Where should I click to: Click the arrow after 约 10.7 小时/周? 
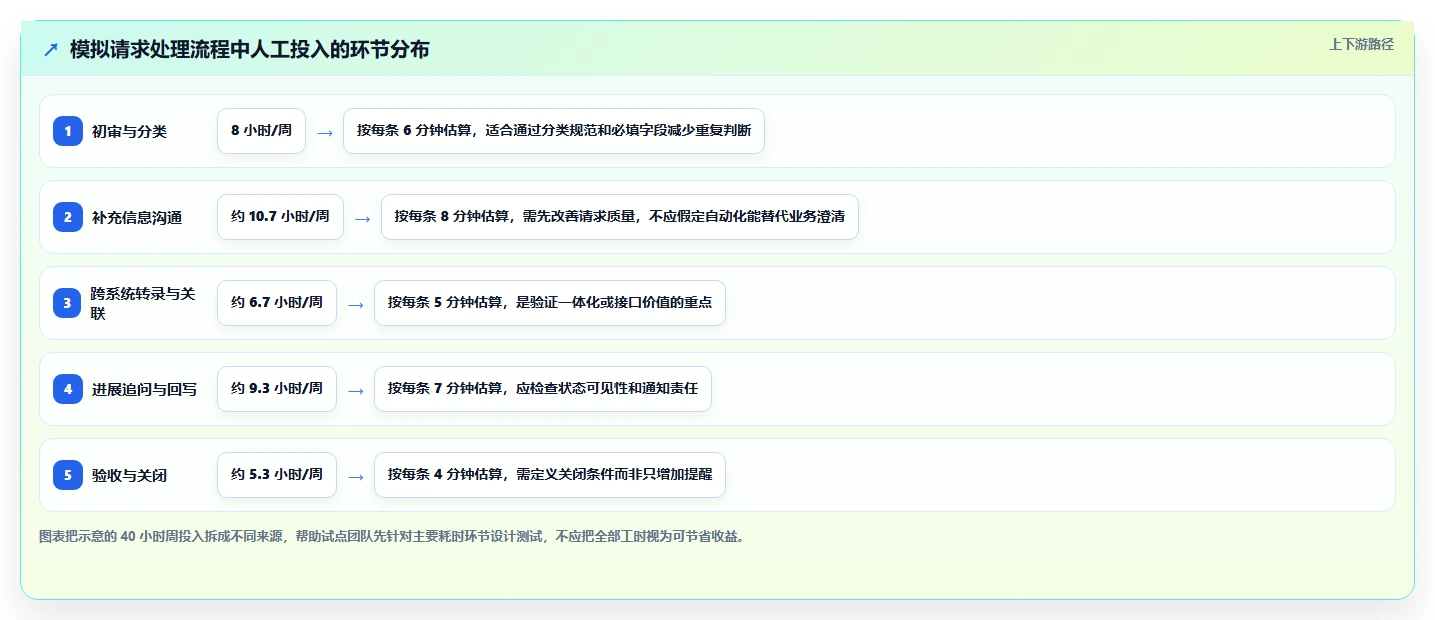click(x=362, y=218)
